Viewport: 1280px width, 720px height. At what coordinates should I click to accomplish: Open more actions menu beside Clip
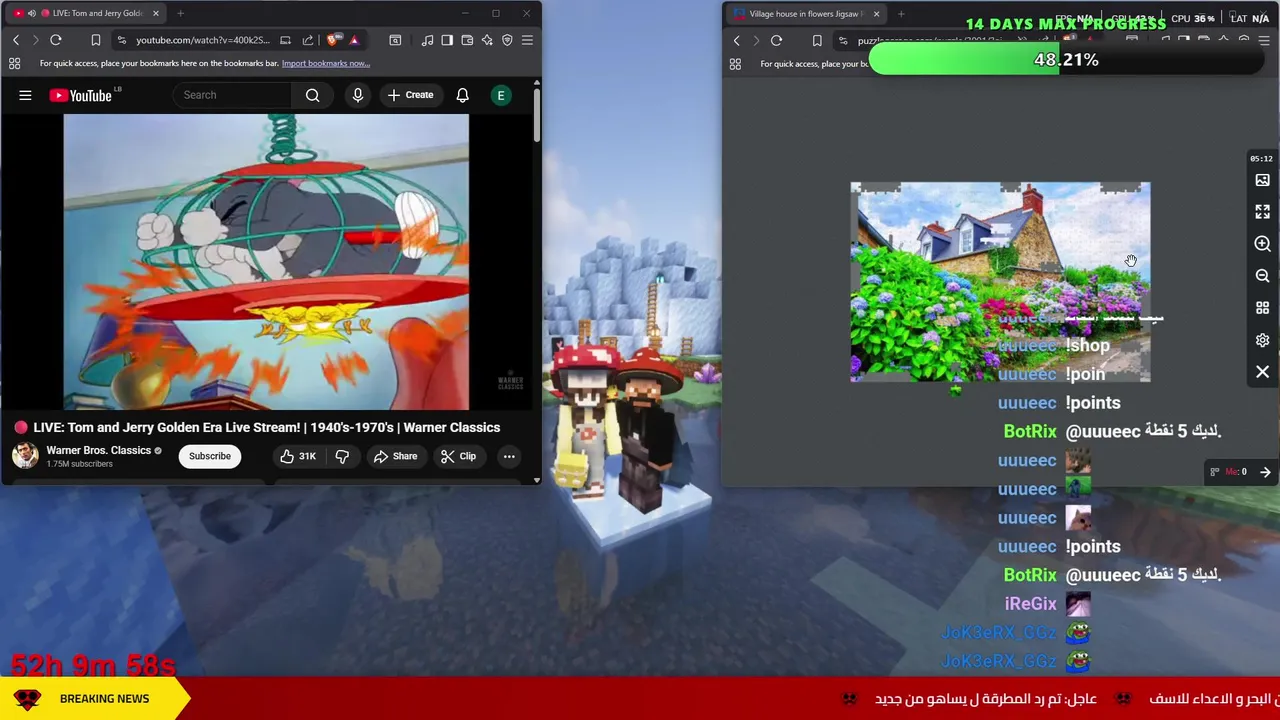509,456
